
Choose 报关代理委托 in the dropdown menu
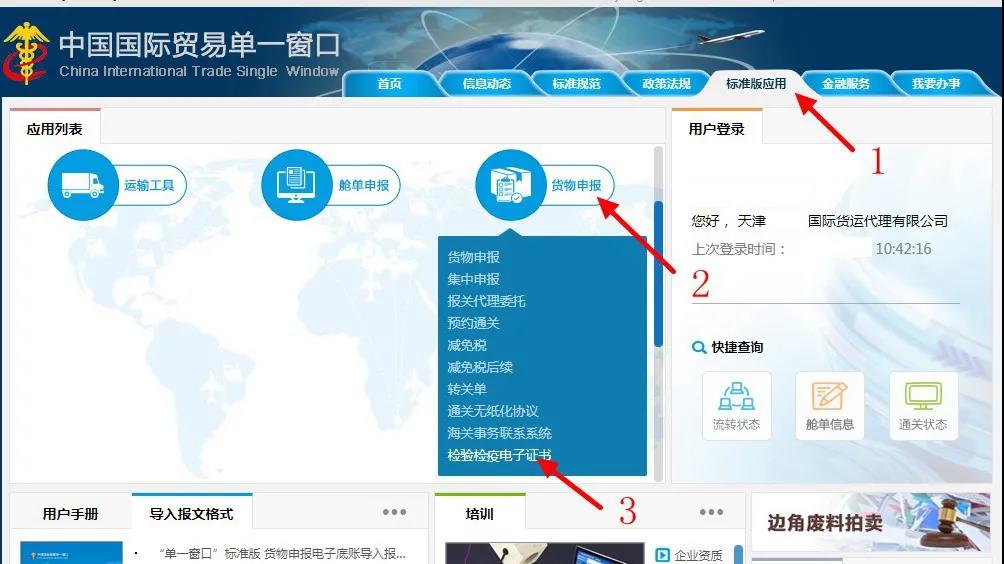pyautogui.click(x=486, y=301)
